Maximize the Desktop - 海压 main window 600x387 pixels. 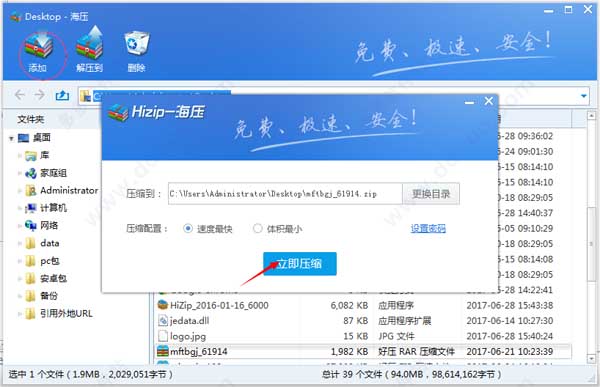[x=569, y=10]
